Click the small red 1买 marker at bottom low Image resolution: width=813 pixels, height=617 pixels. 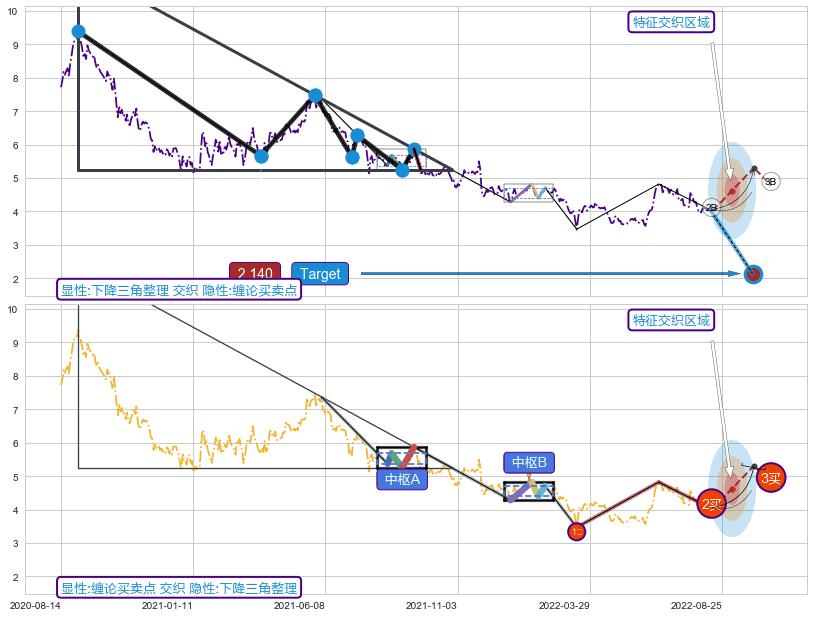[576, 532]
